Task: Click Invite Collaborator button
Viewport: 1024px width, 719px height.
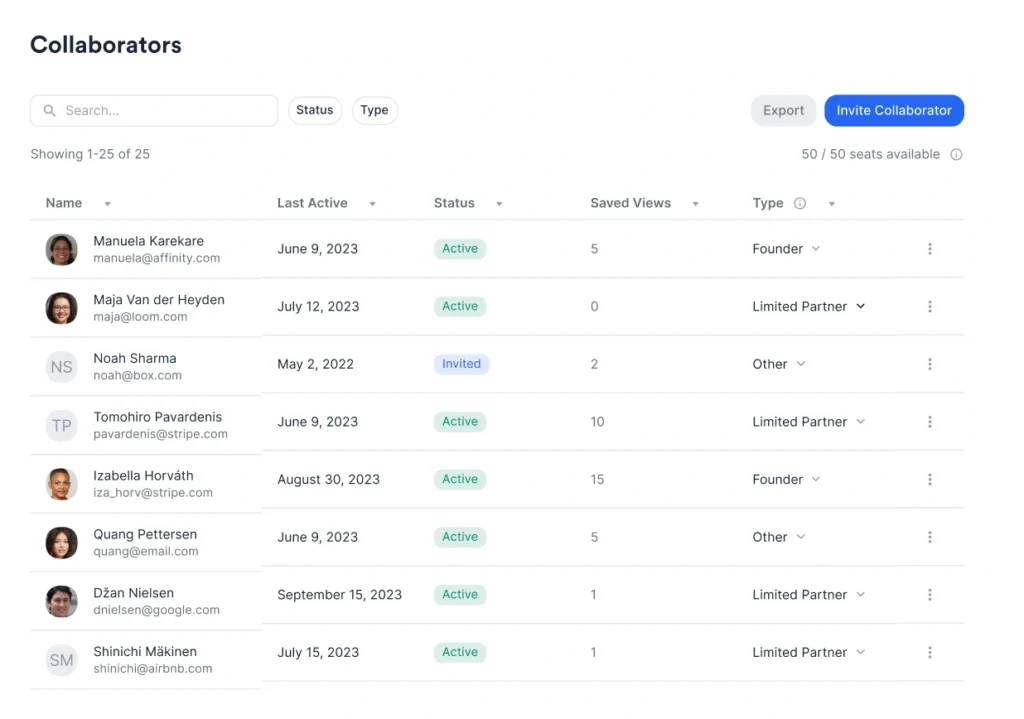Action: click(x=894, y=111)
